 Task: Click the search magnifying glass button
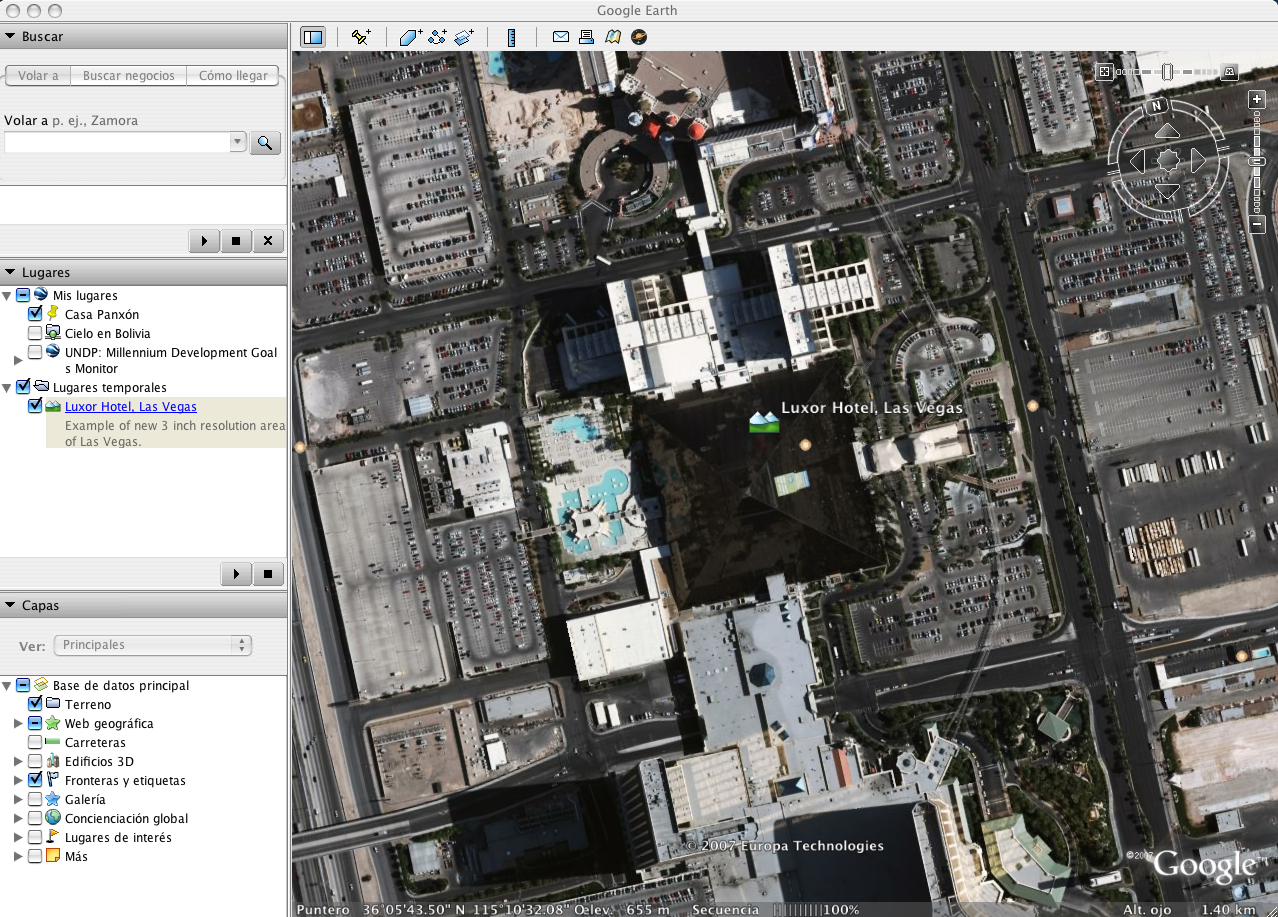coord(265,142)
